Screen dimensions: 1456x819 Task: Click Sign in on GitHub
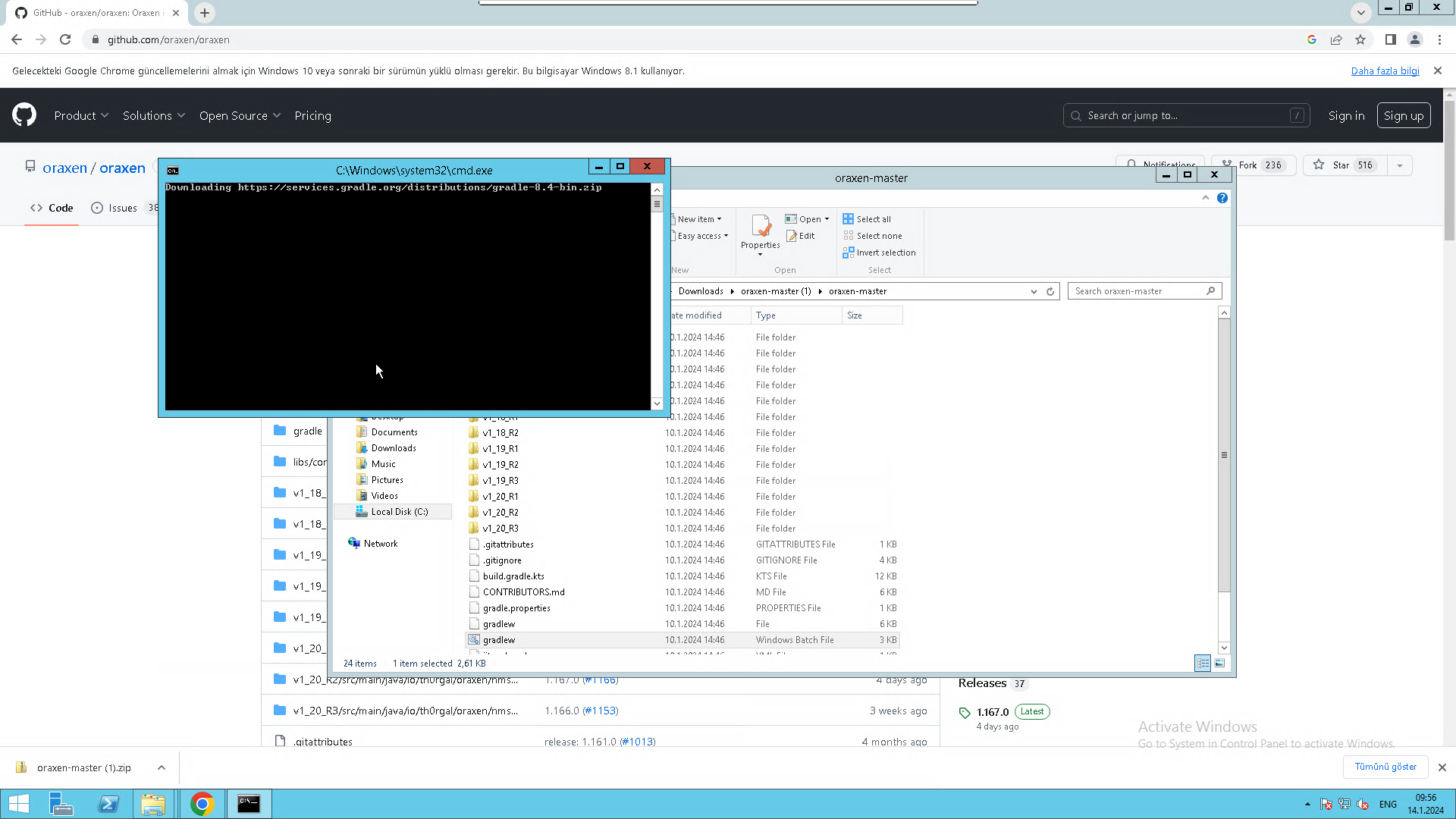coord(1346,115)
